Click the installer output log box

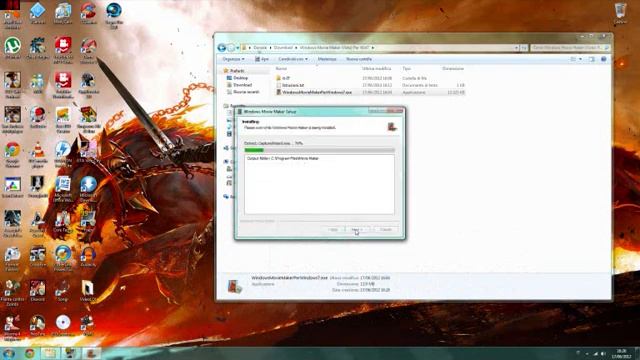tap(319, 184)
